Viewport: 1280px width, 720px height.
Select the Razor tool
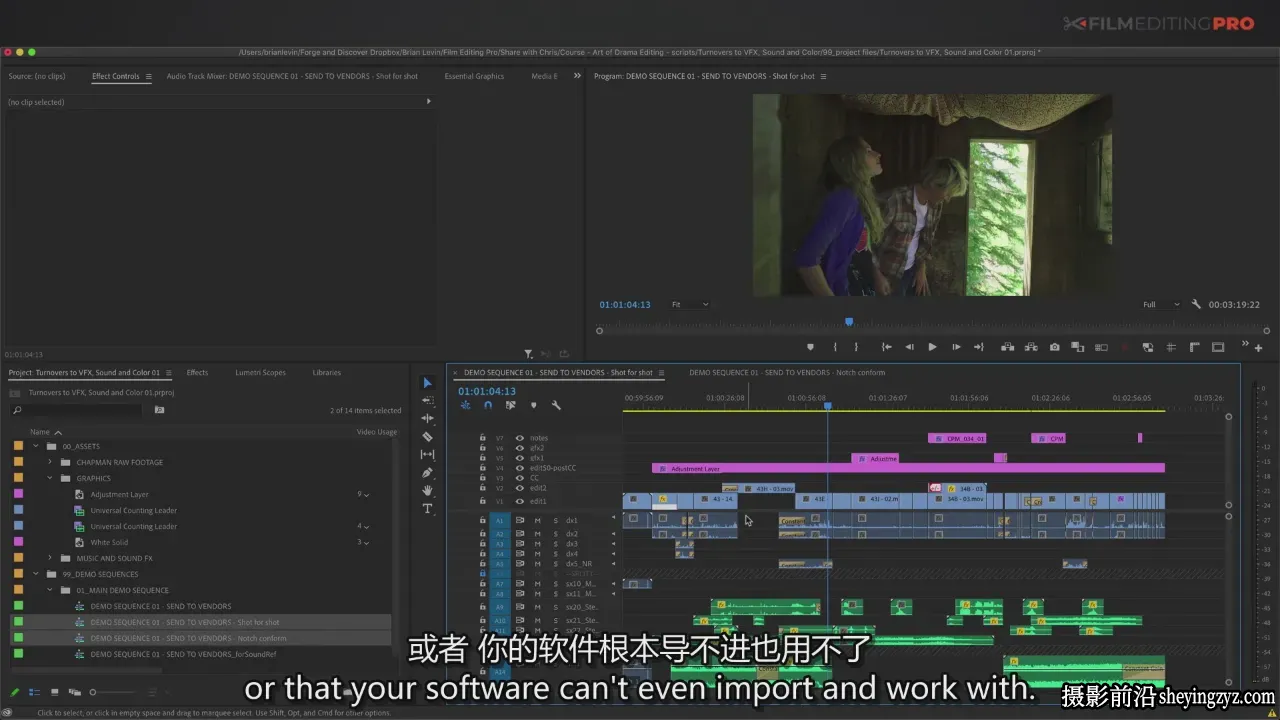point(427,437)
